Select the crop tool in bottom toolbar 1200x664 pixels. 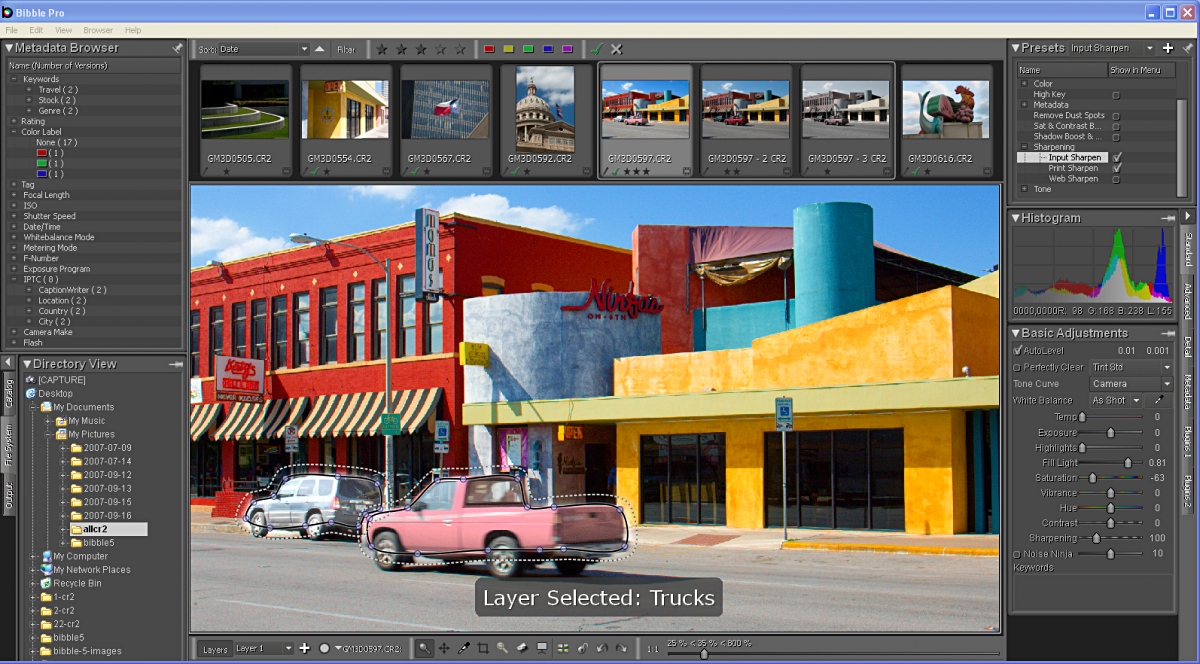pyautogui.click(x=483, y=648)
